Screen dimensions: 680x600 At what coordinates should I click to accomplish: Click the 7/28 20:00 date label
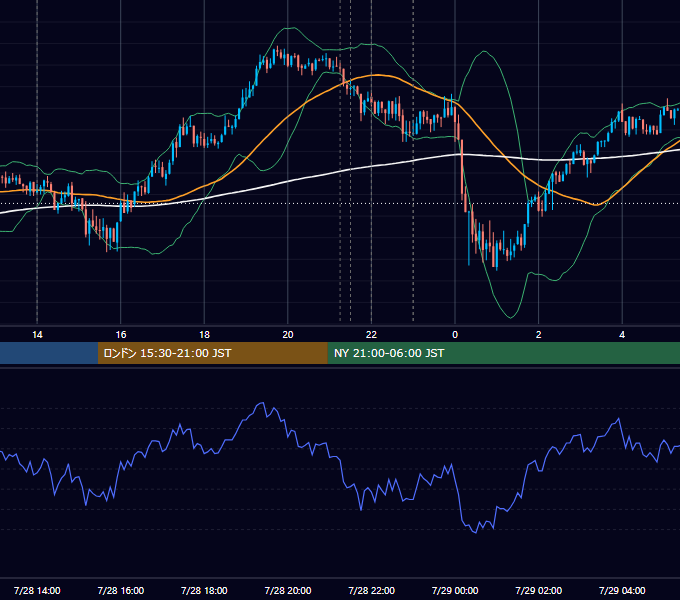[288, 590]
